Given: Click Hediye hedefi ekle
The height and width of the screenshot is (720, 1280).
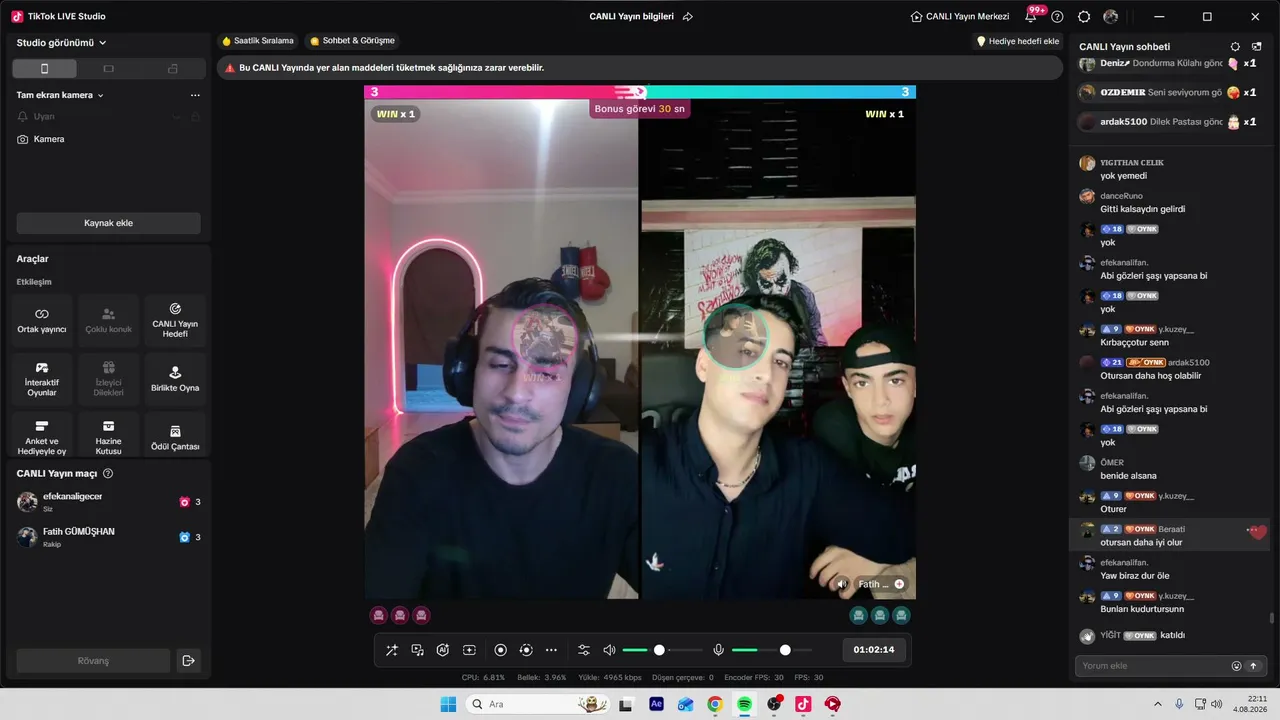Looking at the screenshot, I should [1018, 41].
